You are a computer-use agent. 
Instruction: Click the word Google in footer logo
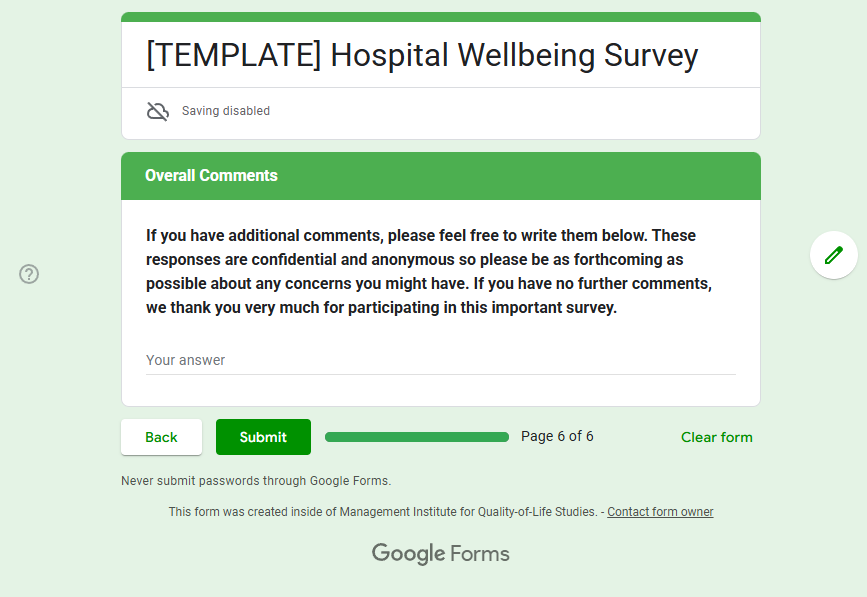tap(408, 553)
